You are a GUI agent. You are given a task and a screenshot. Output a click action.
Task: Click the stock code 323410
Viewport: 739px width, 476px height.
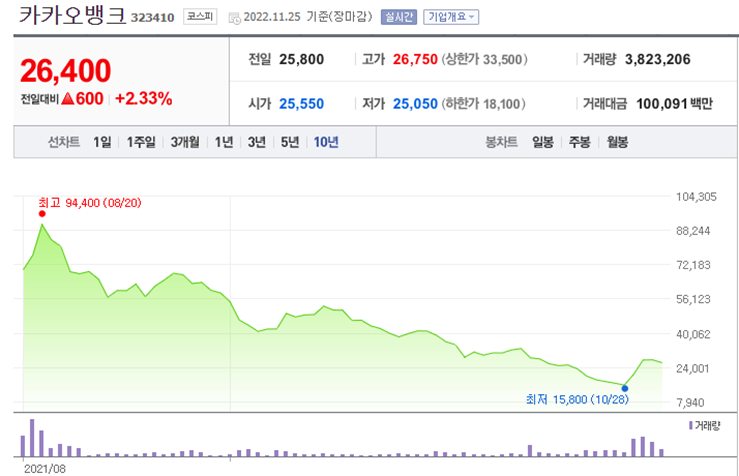click(153, 18)
